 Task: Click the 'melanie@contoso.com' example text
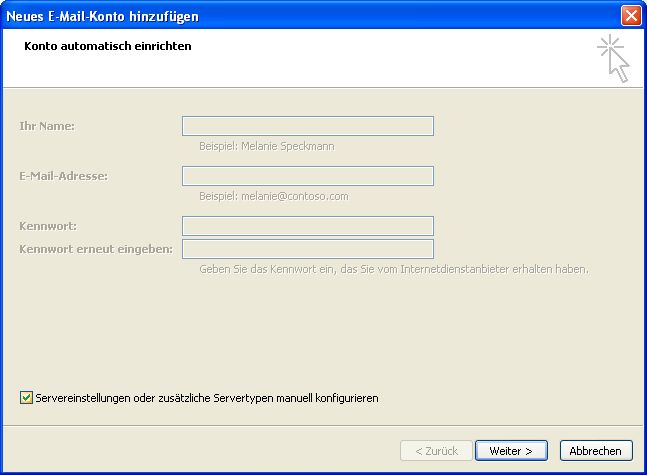coord(294,196)
